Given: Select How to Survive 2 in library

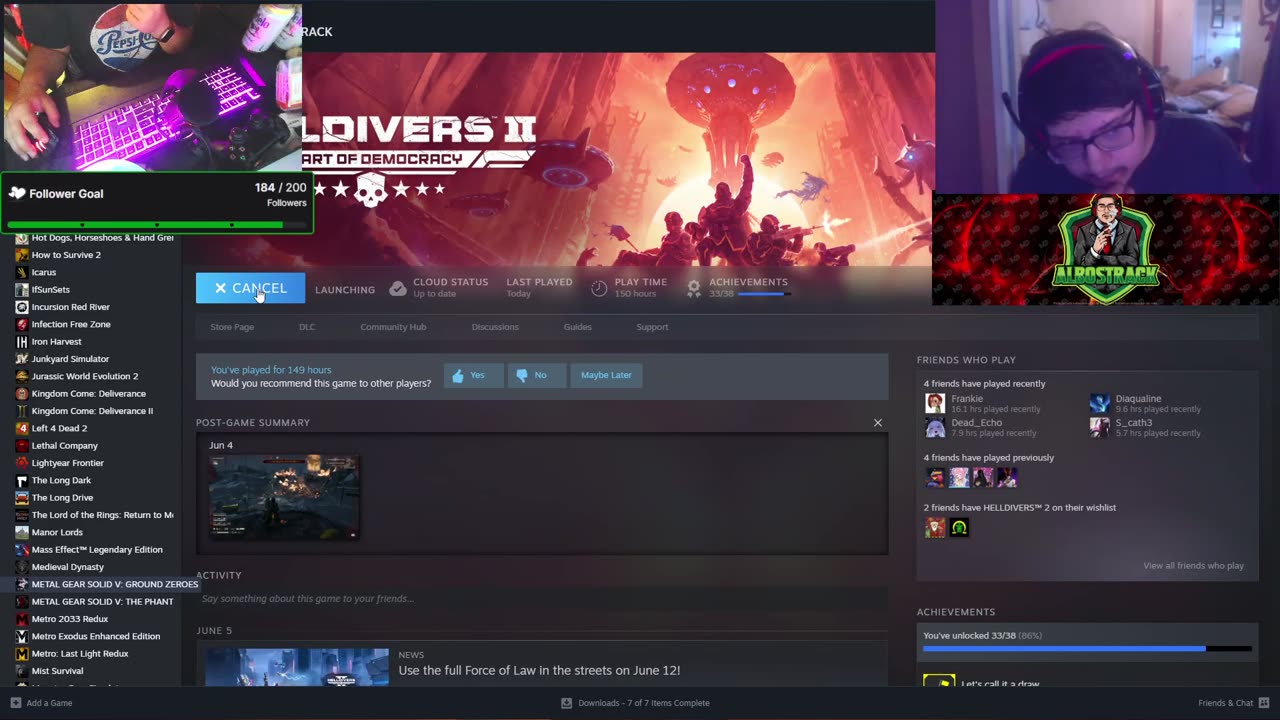Looking at the screenshot, I should click(x=66, y=255).
